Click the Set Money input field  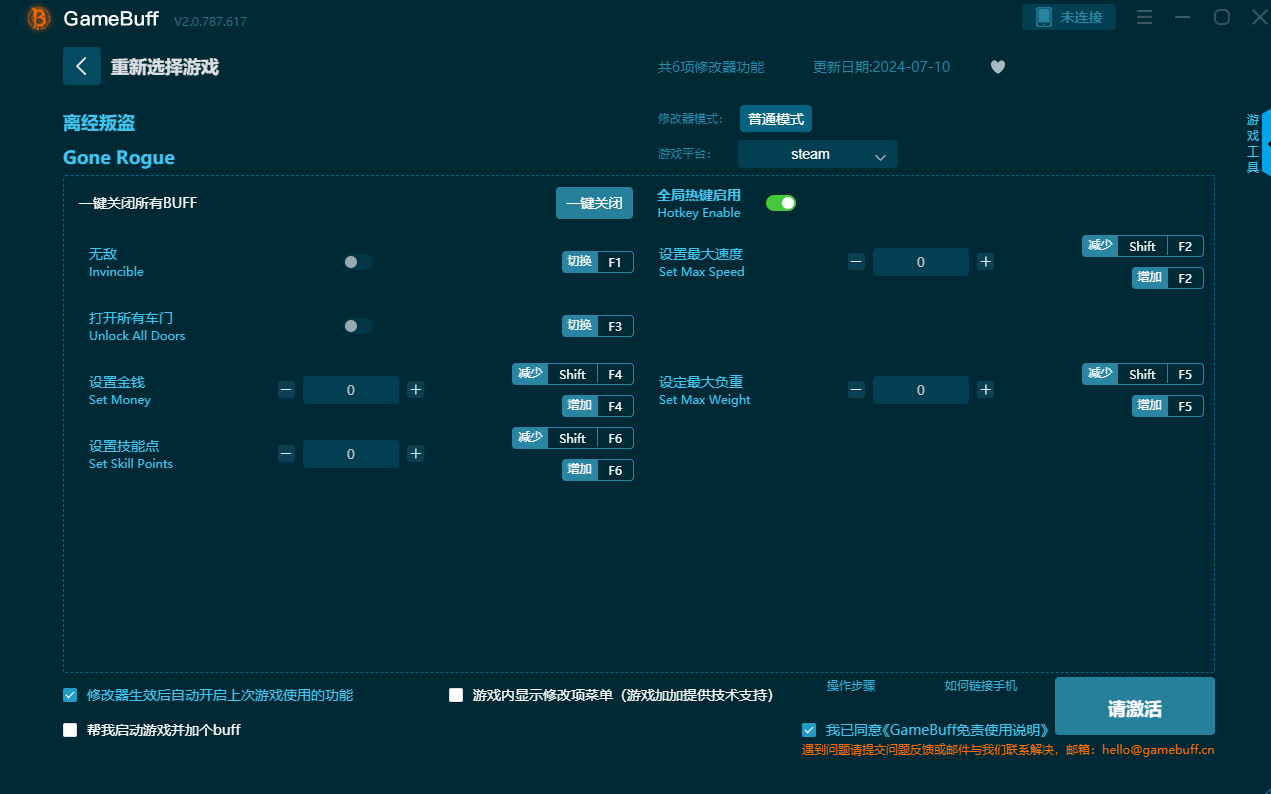click(x=350, y=390)
